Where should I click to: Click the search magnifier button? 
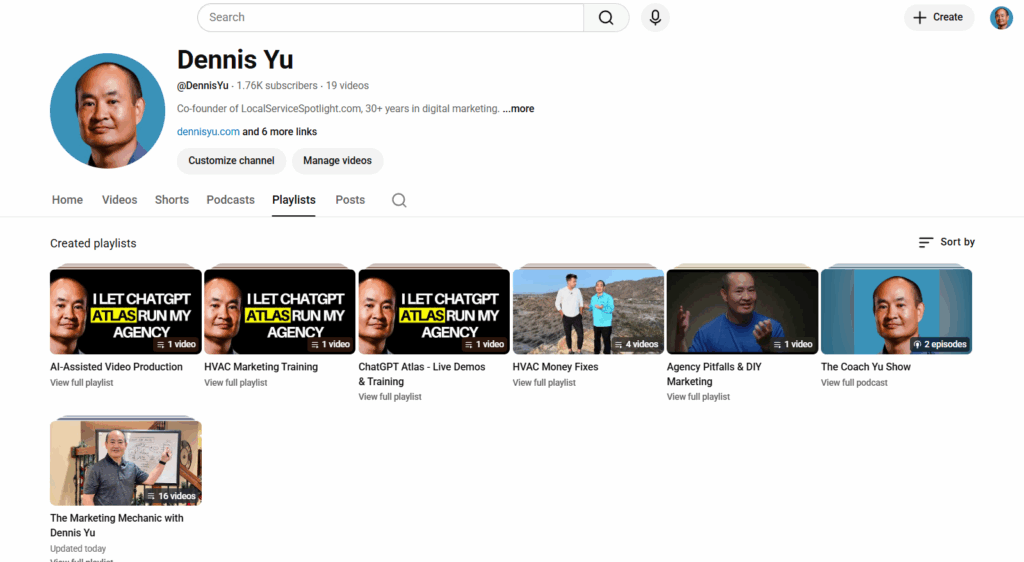coord(606,17)
